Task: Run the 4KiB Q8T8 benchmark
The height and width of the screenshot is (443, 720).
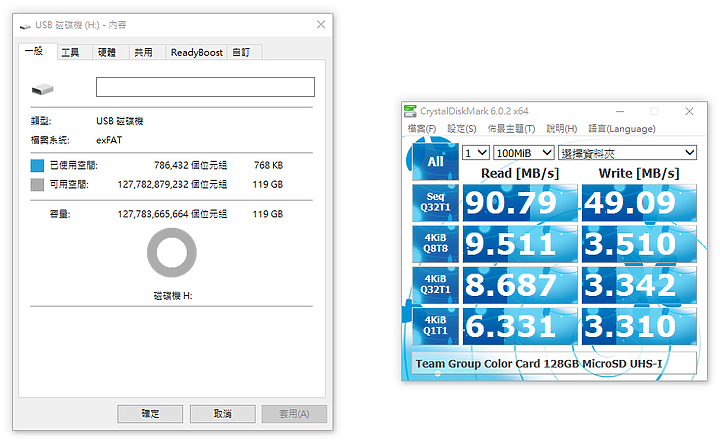Action: (x=435, y=244)
